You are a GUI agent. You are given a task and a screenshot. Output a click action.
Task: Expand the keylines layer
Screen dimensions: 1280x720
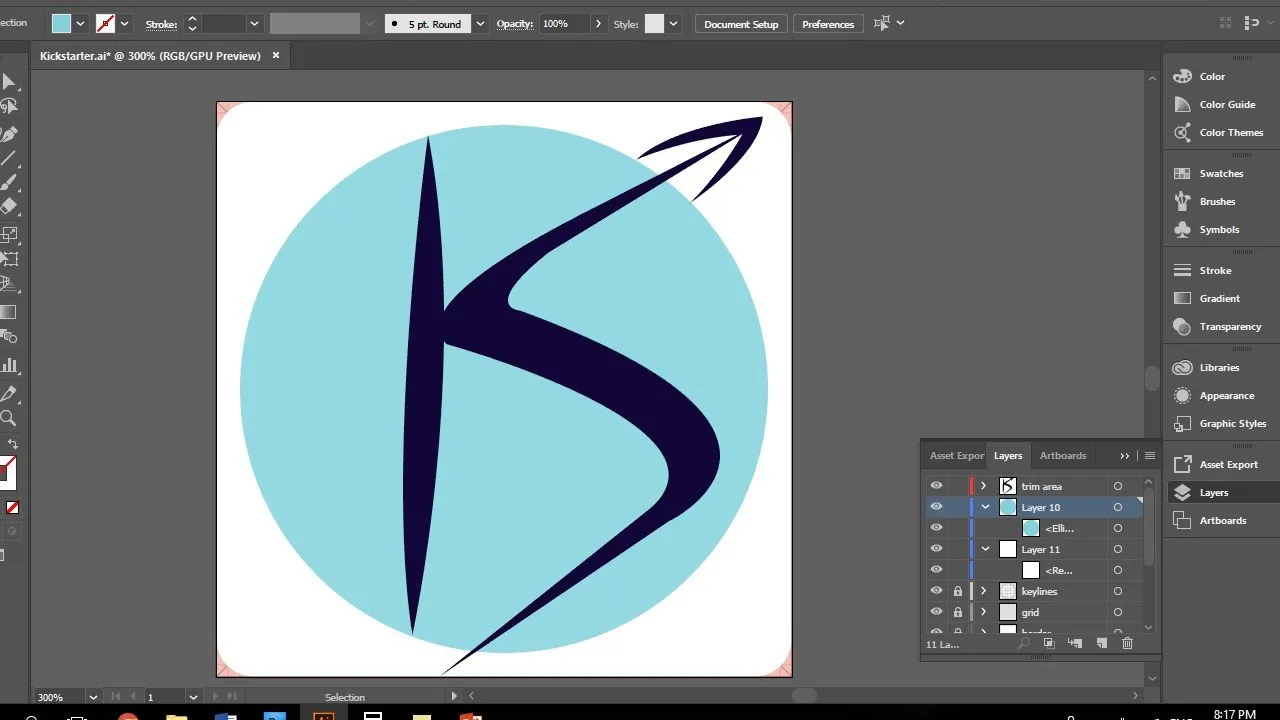pos(984,591)
